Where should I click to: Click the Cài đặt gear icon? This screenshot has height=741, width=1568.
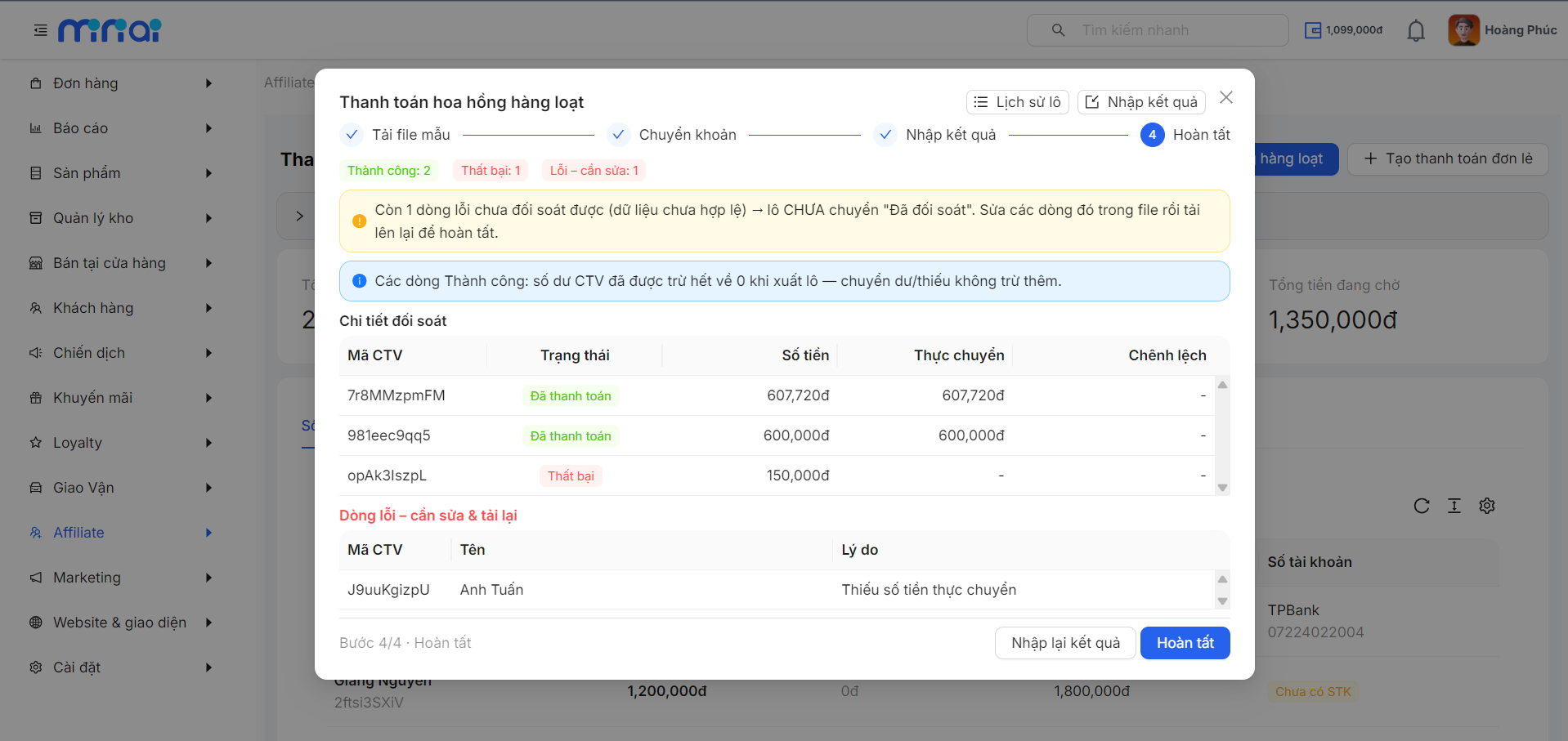point(36,667)
